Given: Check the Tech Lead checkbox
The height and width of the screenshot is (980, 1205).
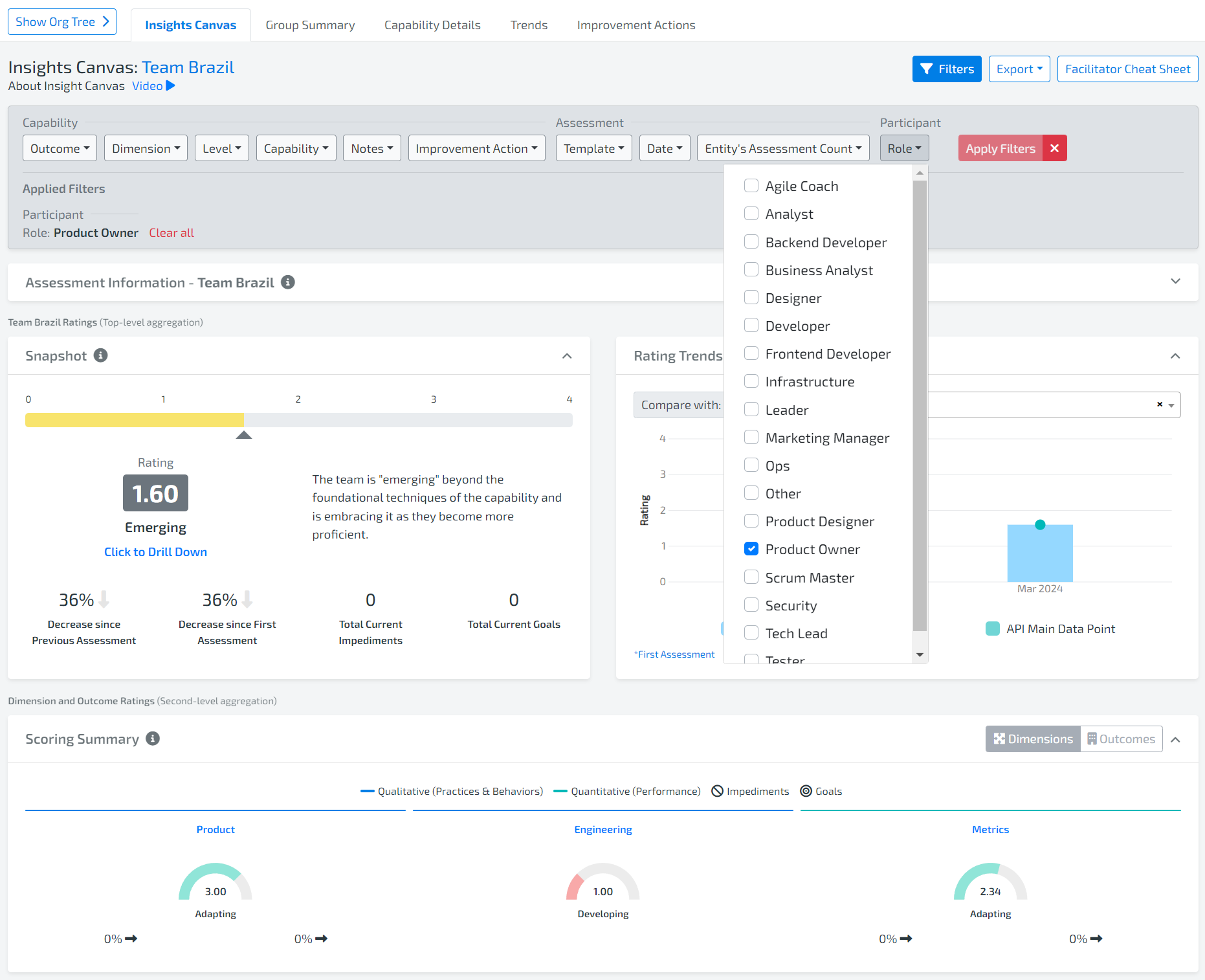Looking at the screenshot, I should (x=751, y=633).
